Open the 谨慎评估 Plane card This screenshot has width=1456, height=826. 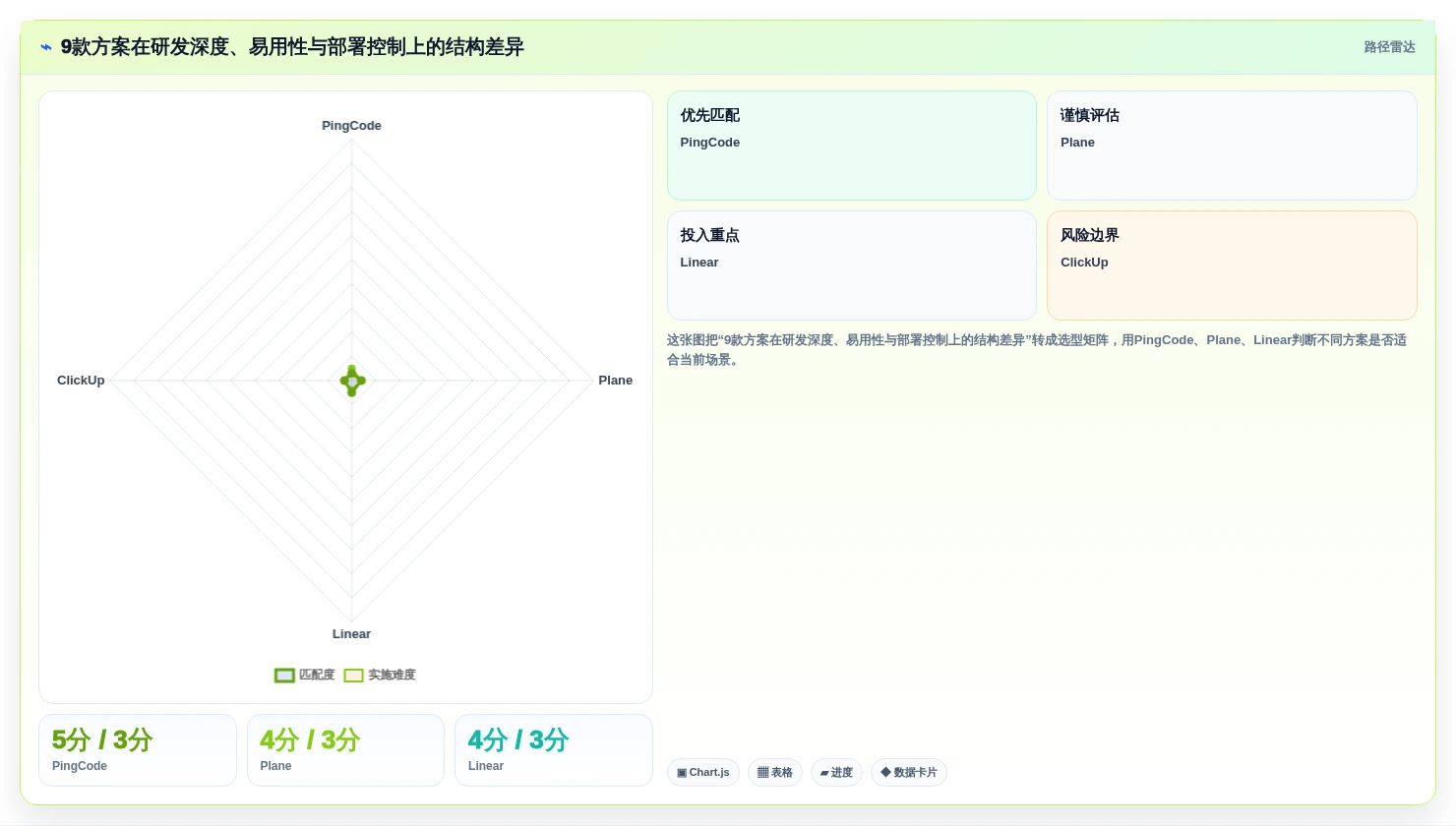pyautogui.click(x=1232, y=146)
